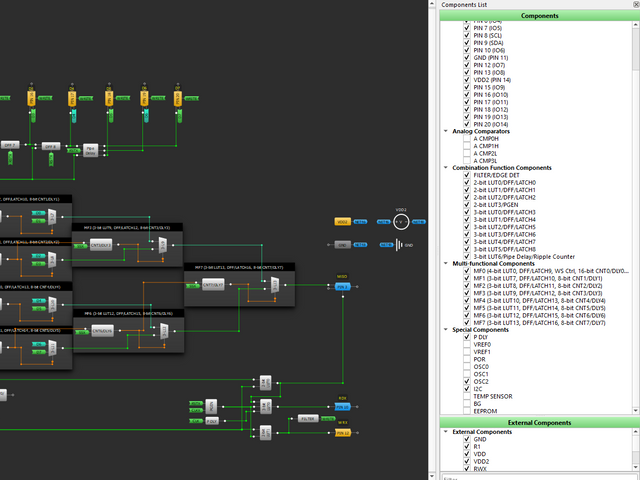This screenshot has height=480, width=640.
Task: Enable the A CMP0H checkbox
Action: (x=467, y=138)
